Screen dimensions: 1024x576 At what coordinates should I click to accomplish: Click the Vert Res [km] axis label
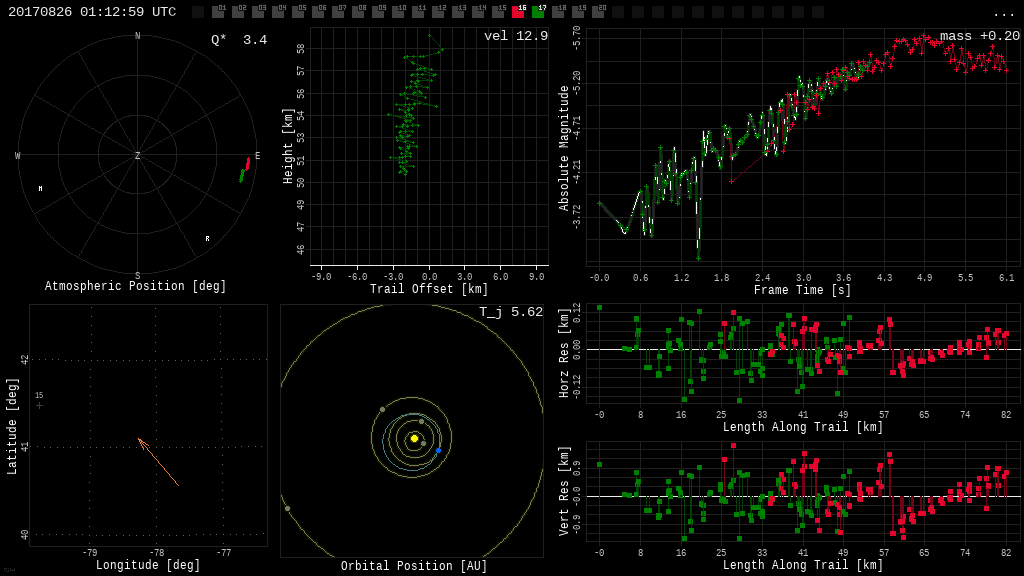(x=564, y=491)
